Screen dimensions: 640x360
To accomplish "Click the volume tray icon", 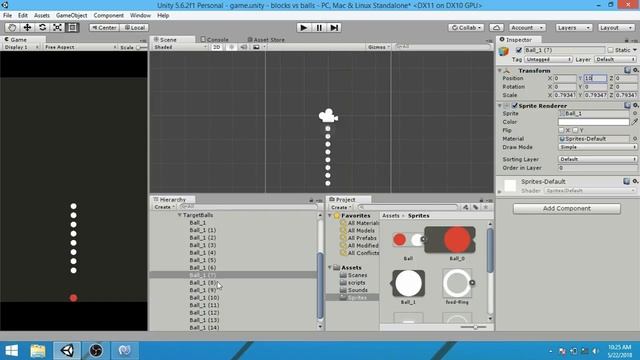I will tap(596, 351).
